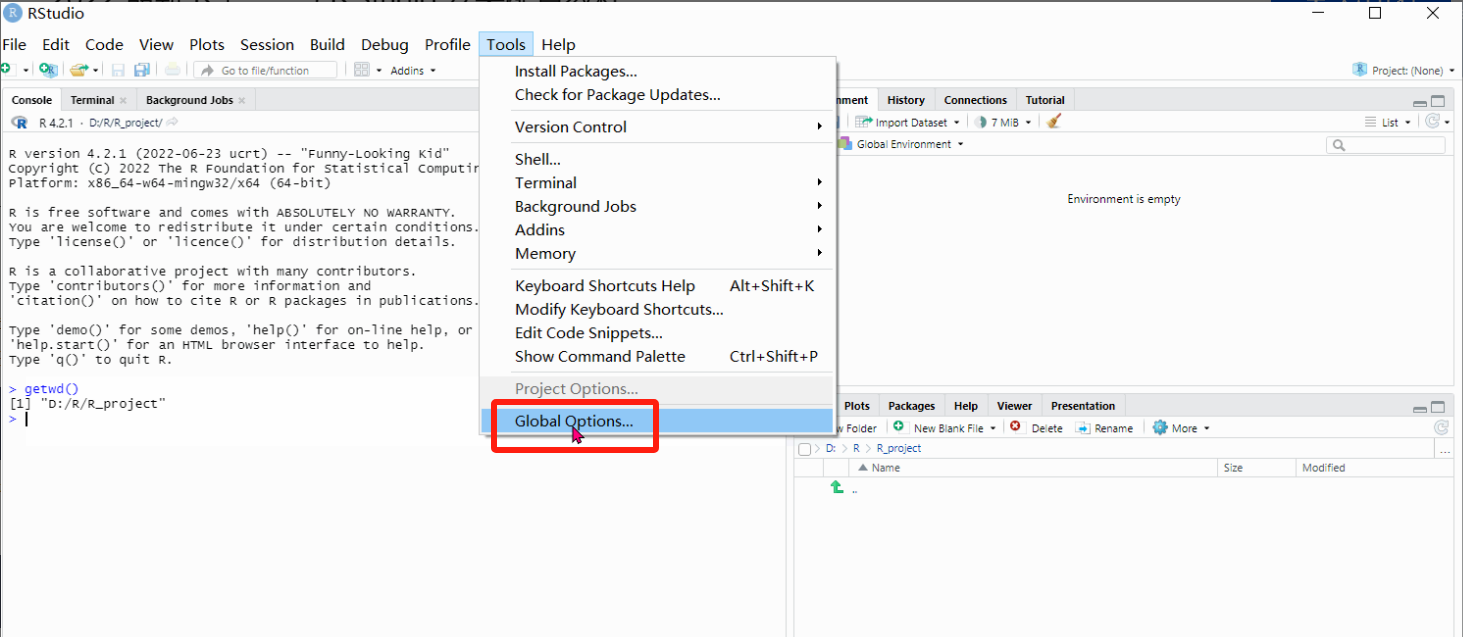This screenshot has width=1463, height=637.
Task: Click the Files pane refresh icon
Action: (1441, 428)
